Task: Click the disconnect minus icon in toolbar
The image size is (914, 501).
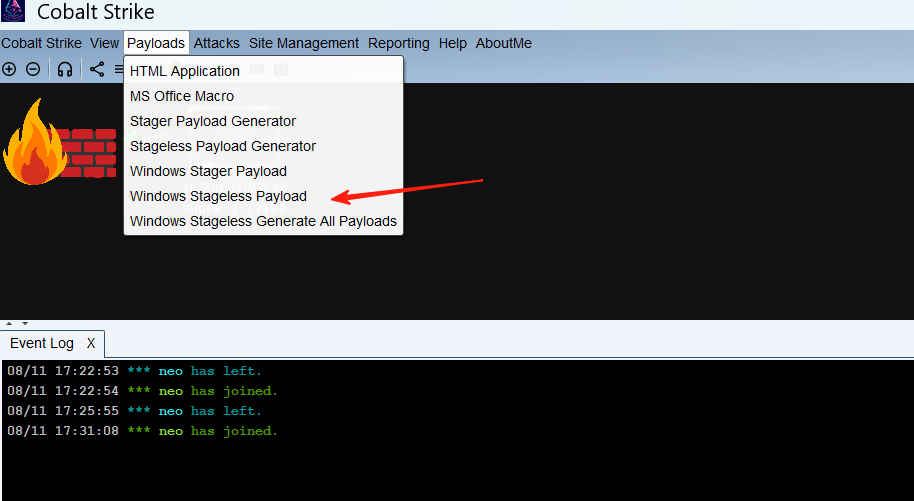Action: coord(33,69)
